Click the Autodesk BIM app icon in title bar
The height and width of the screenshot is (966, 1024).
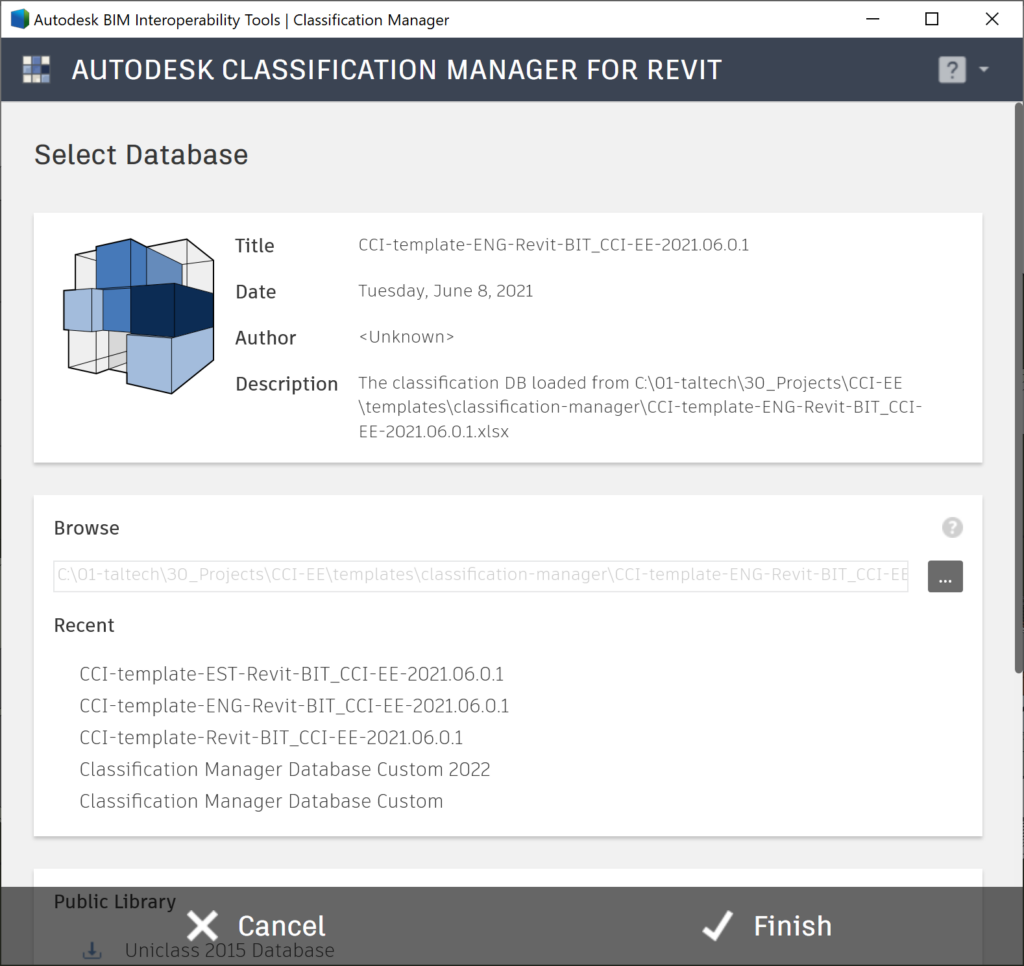click(x=20, y=19)
